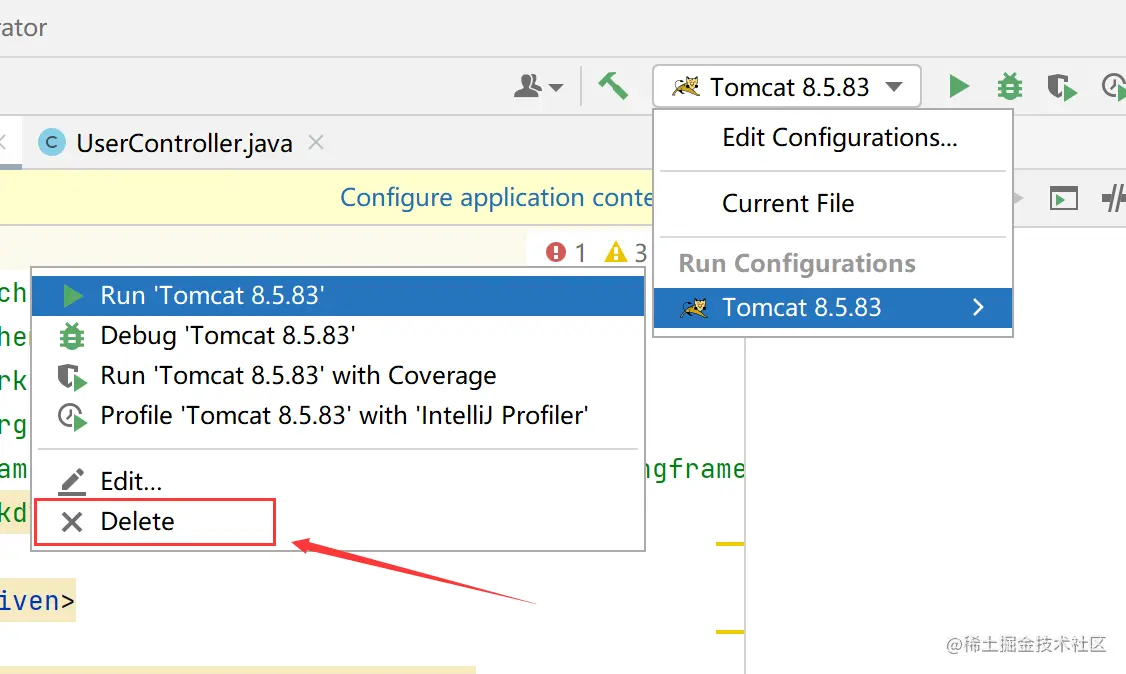This screenshot has height=674, width=1126.
Task: Click the Run with Coverage toolbar icon
Action: tap(1061, 87)
